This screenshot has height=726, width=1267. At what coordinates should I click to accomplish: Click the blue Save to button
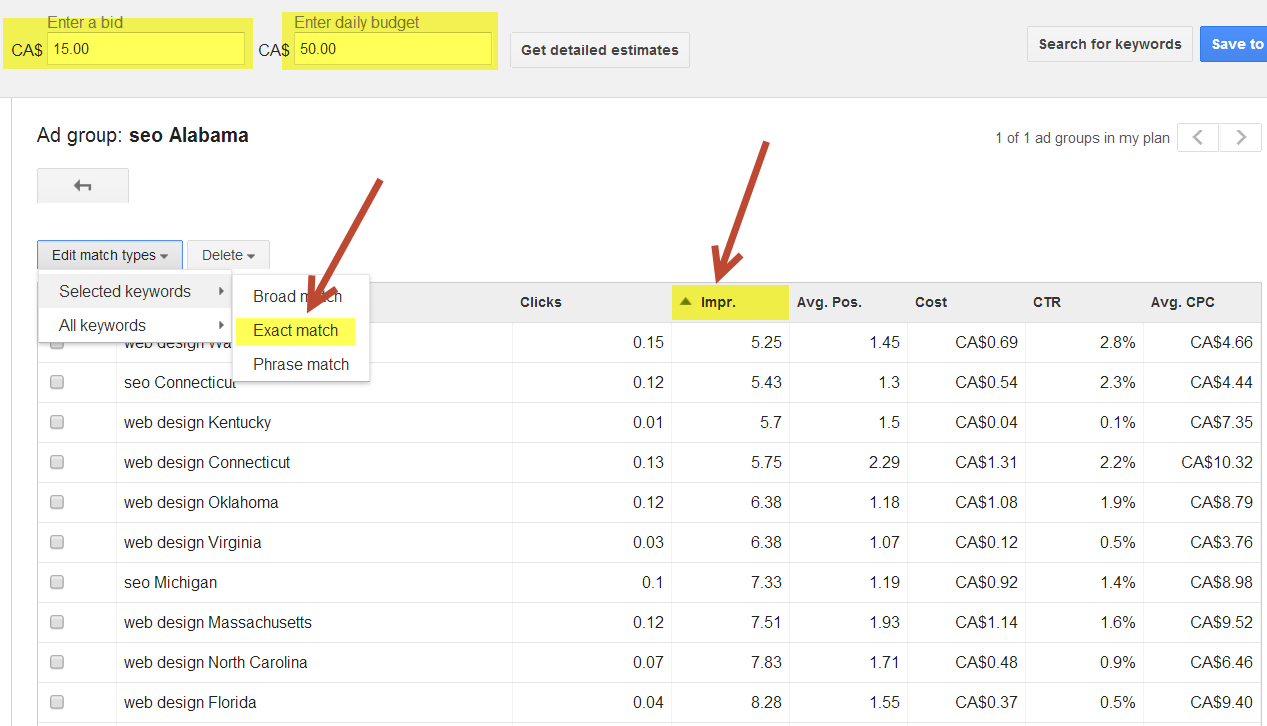[x=1236, y=44]
